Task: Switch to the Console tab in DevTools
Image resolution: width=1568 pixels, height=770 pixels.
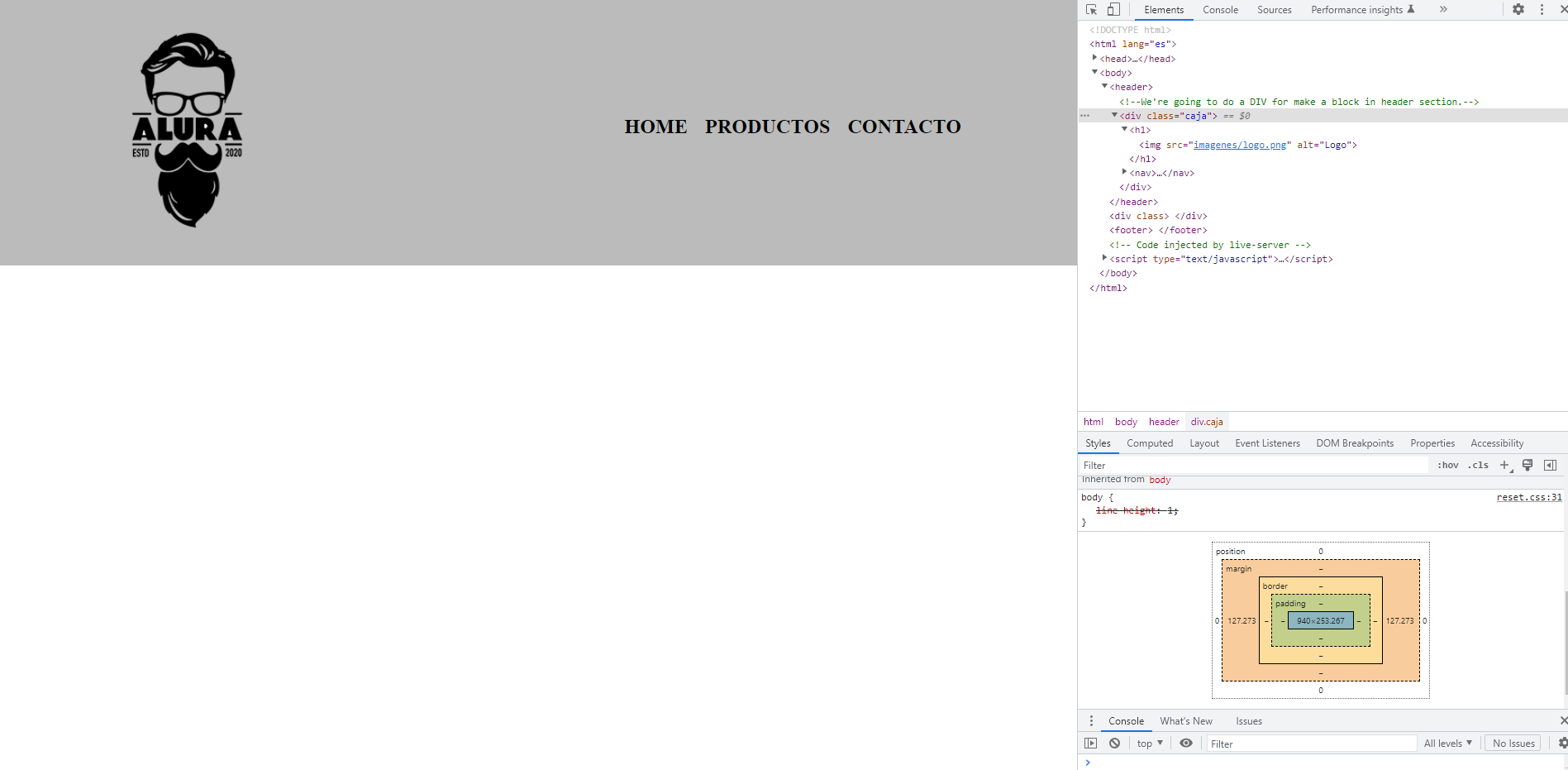Action: [x=1220, y=10]
